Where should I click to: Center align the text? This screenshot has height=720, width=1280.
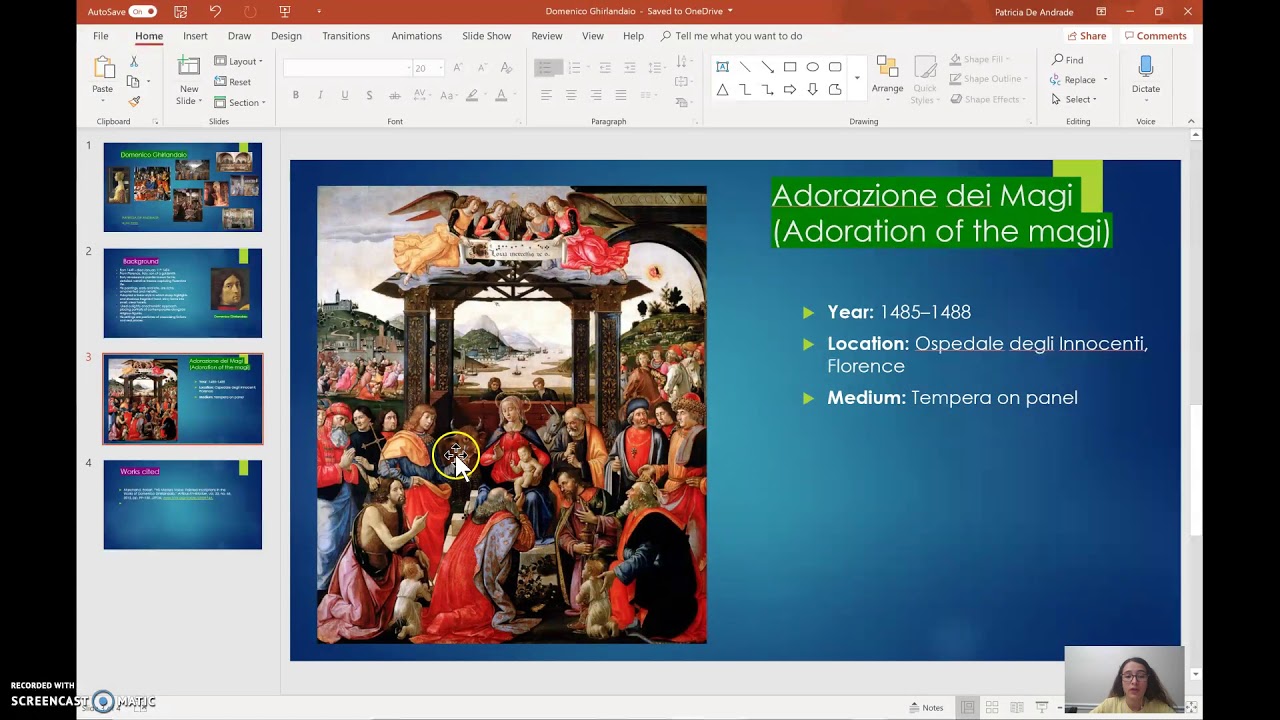coord(571,95)
